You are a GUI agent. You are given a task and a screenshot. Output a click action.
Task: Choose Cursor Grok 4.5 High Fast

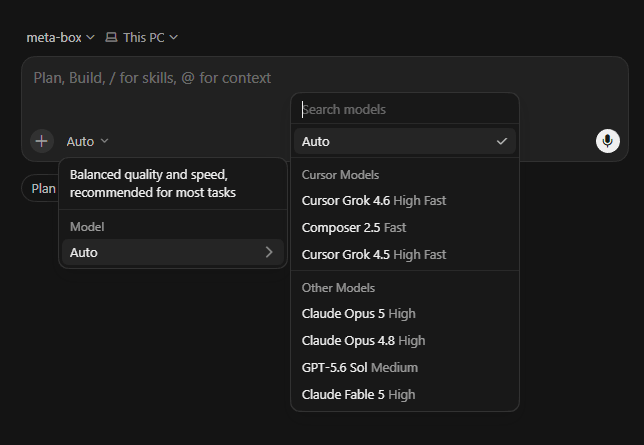tap(405, 254)
